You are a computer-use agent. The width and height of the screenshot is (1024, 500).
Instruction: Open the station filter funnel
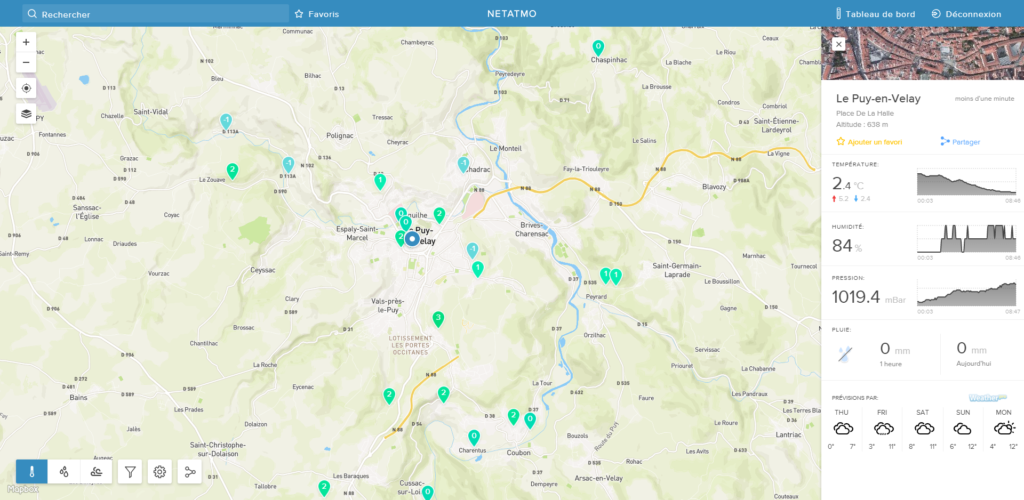point(130,471)
